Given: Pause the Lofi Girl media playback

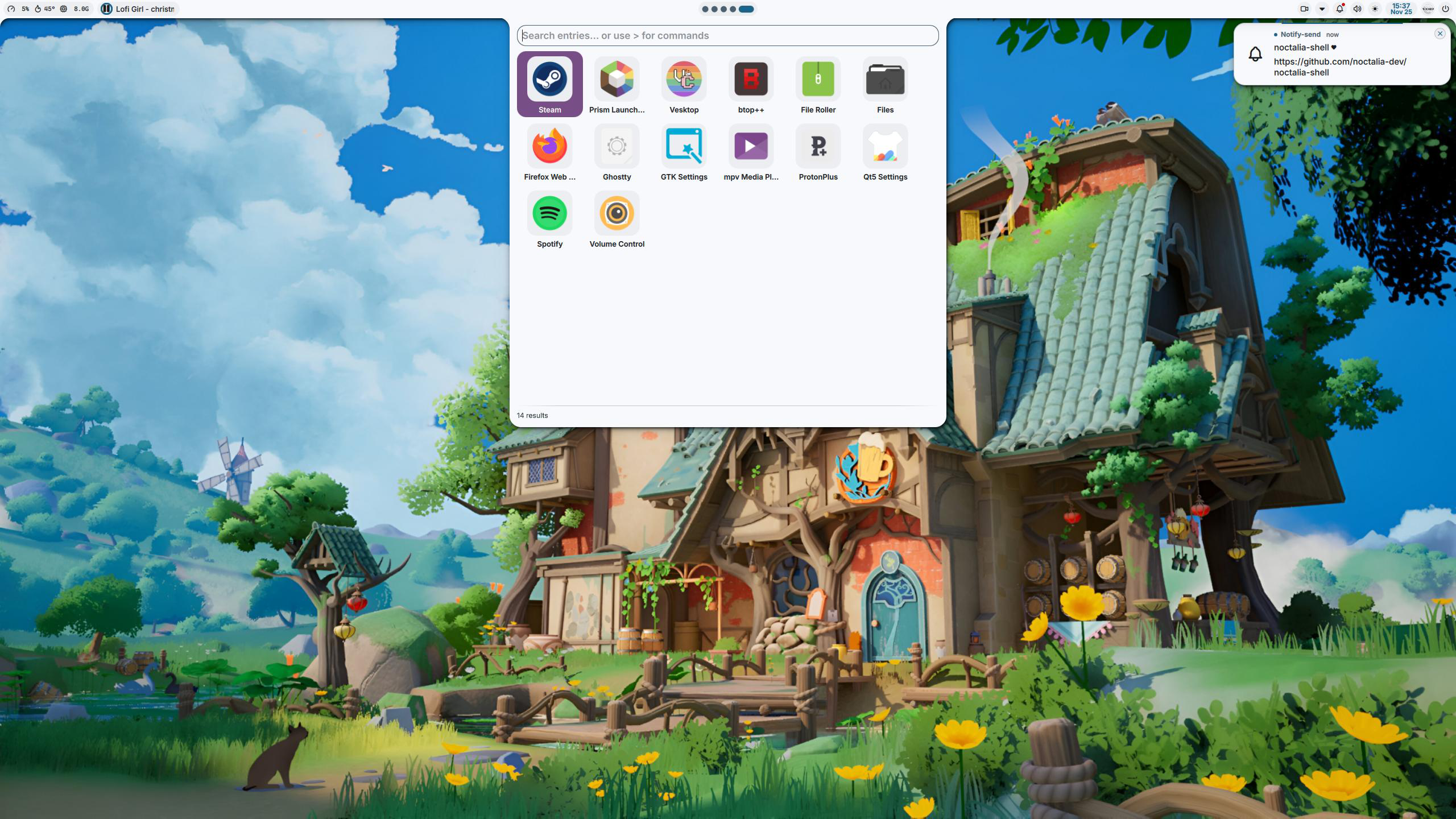Looking at the screenshot, I should click(106, 9).
